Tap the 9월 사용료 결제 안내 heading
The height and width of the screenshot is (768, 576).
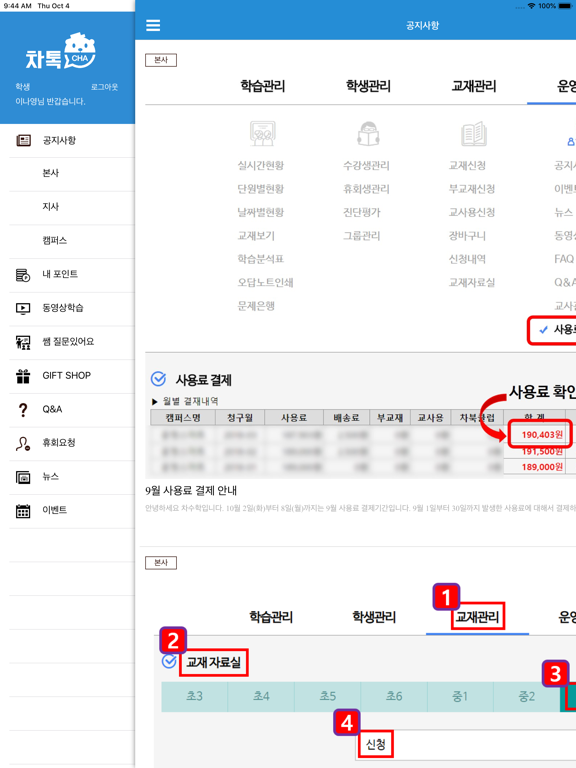(x=191, y=491)
